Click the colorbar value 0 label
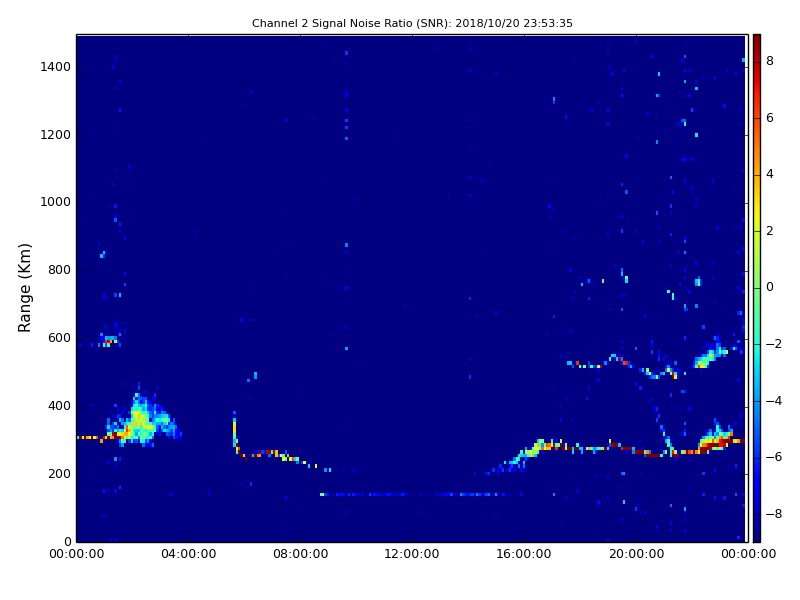 click(x=770, y=287)
